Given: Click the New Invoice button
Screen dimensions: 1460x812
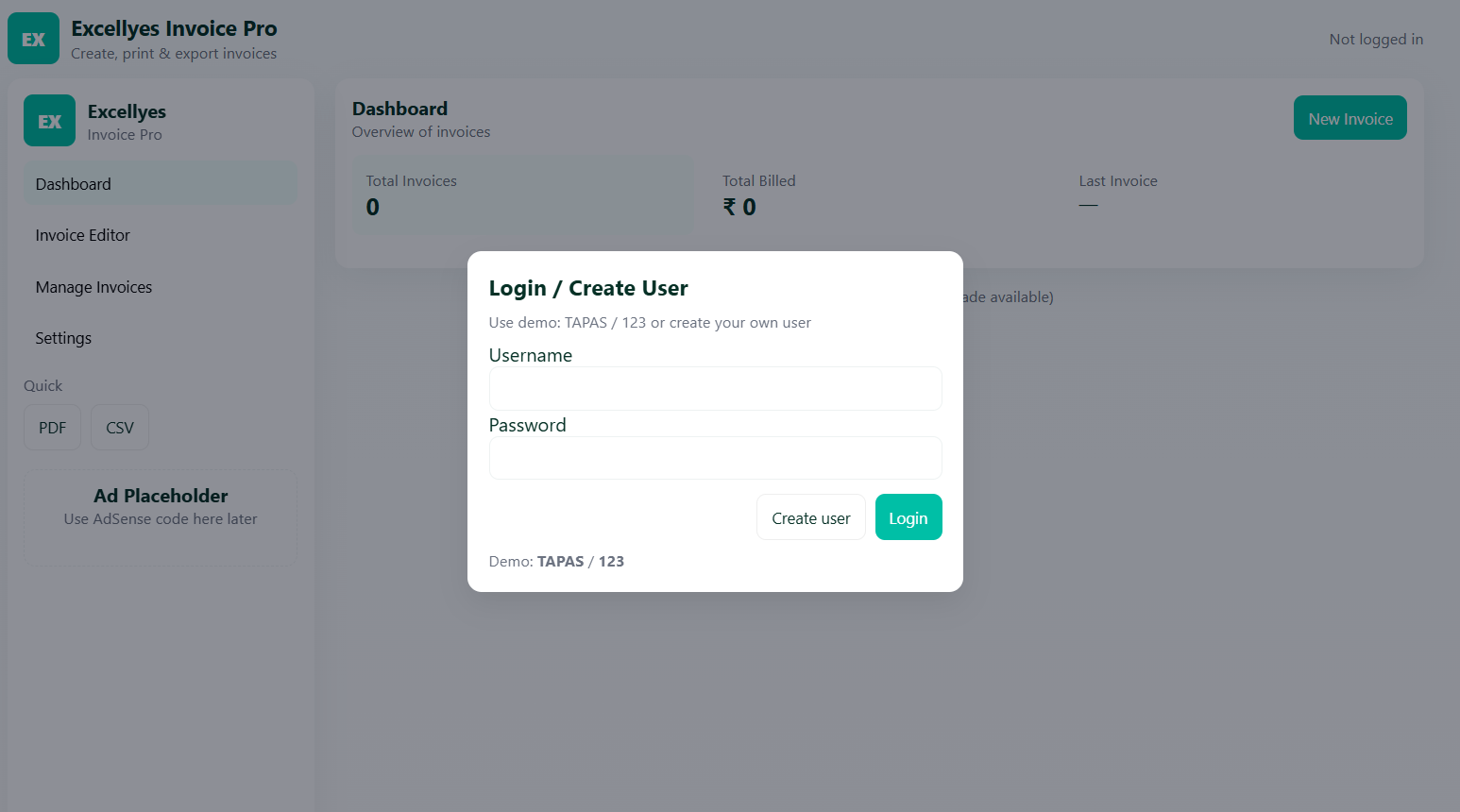Looking at the screenshot, I should (1350, 117).
